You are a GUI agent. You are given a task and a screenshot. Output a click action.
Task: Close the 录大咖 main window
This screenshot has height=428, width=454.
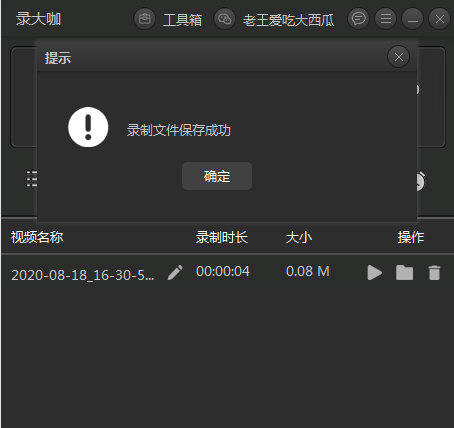[439, 19]
